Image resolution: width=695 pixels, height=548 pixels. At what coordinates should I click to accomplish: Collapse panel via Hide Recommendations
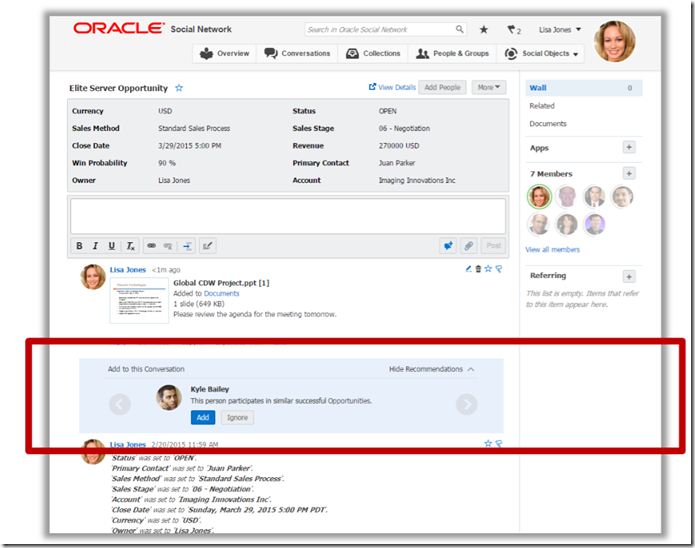click(x=432, y=369)
